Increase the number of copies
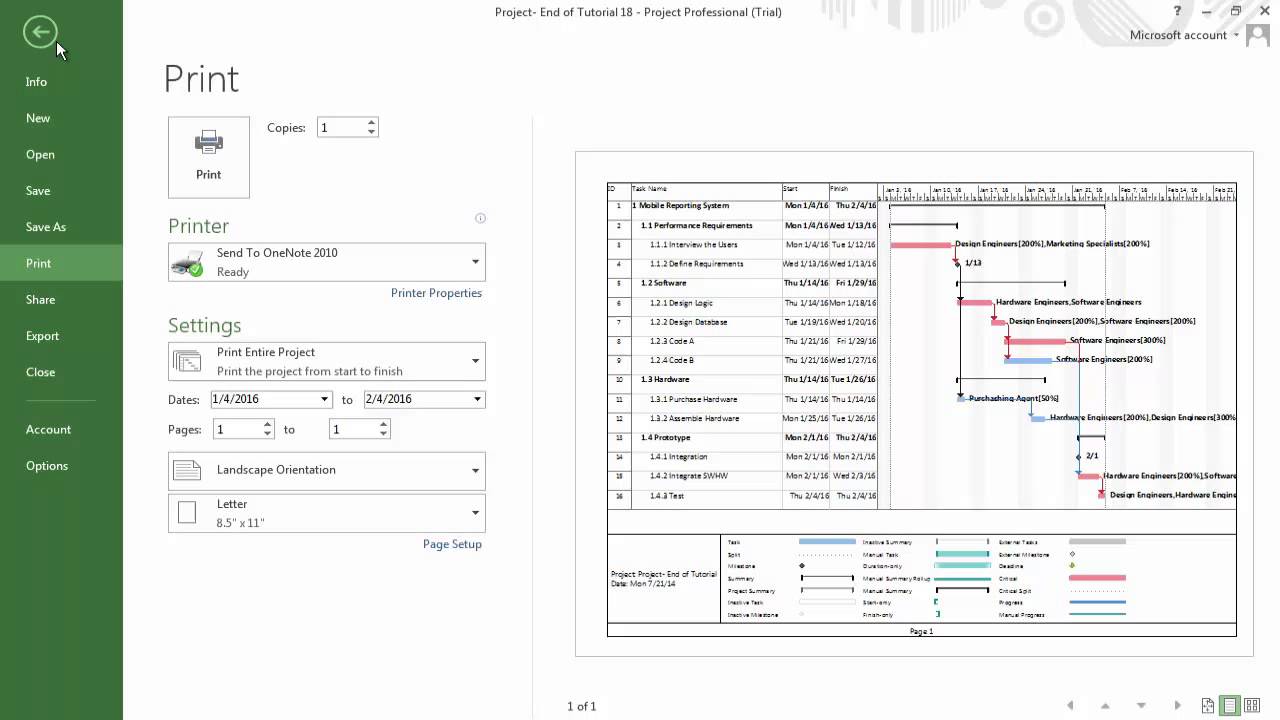Image resolution: width=1280 pixels, height=720 pixels. point(372,123)
